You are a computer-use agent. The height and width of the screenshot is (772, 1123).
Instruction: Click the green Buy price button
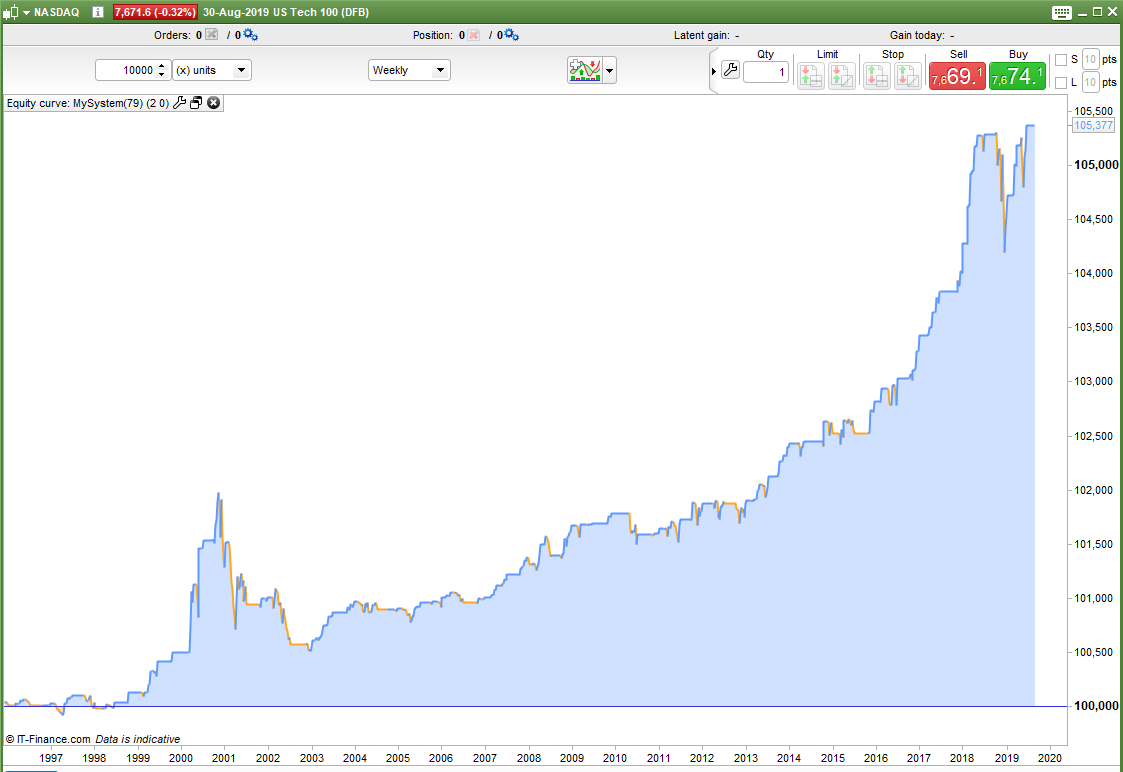tap(1017, 76)
